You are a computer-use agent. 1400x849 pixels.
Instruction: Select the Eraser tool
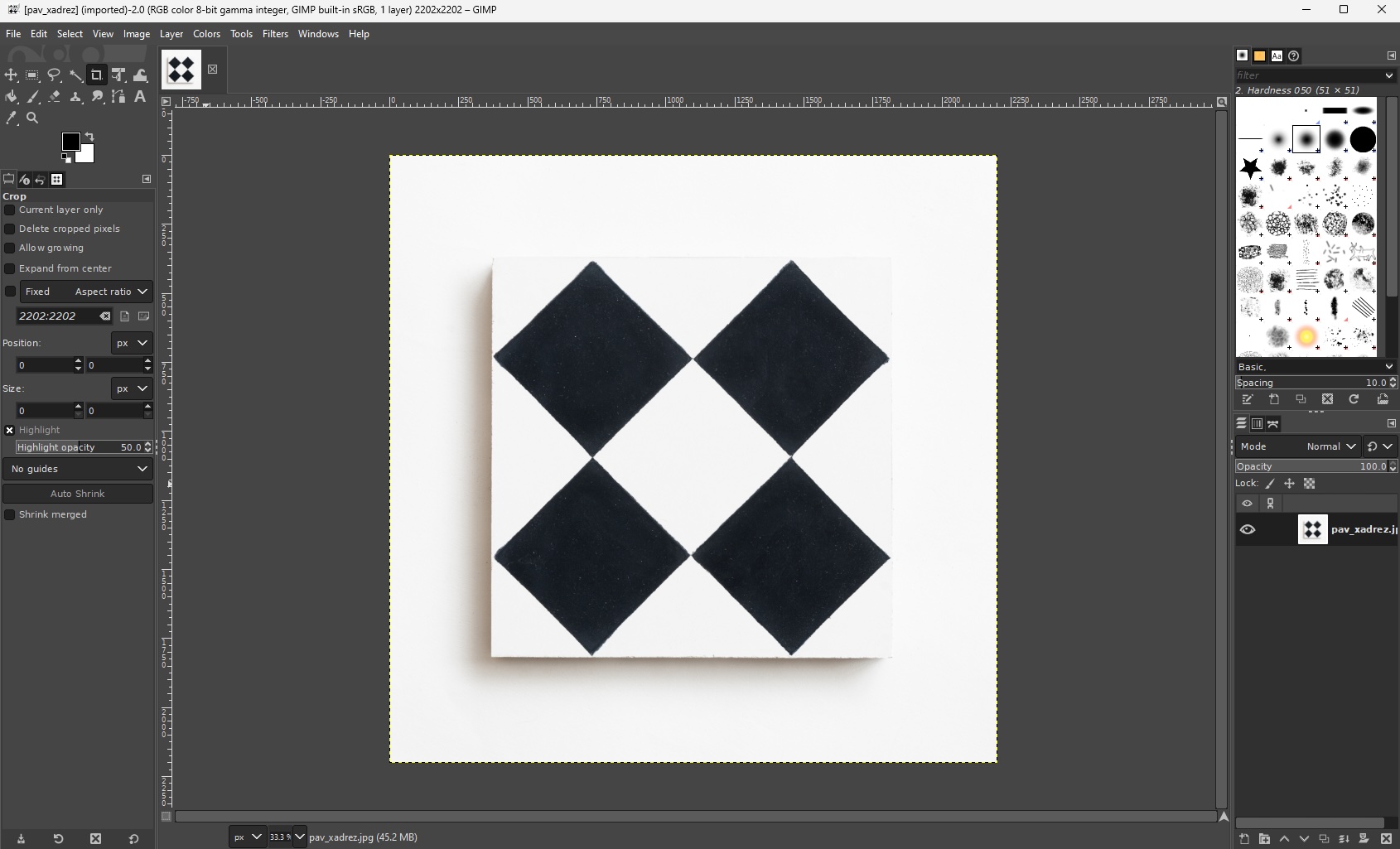click(x=54, y=97)
